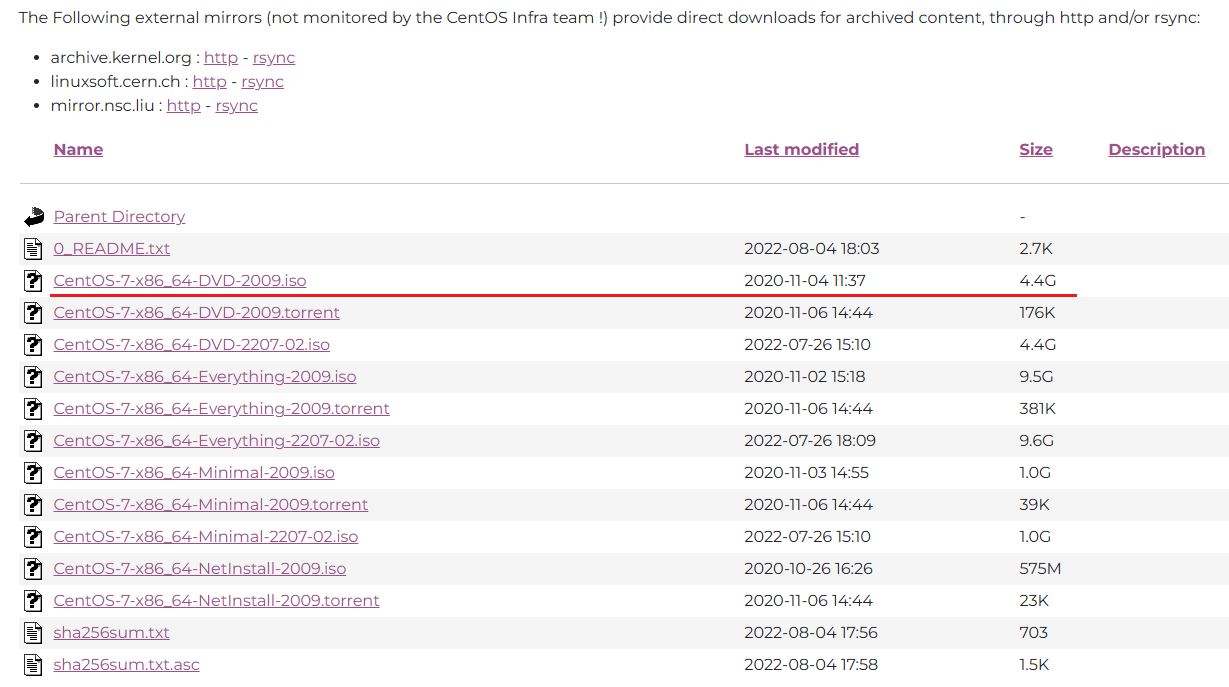Screen dimensions: 1229x687
Task: Download CentOS-7-x86_64-DVD-2207-02.iso
Action: (x=192, y=344)
